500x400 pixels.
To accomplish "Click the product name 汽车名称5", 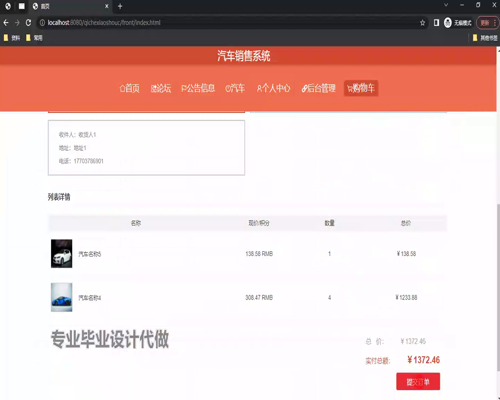I will click(90, 254).
